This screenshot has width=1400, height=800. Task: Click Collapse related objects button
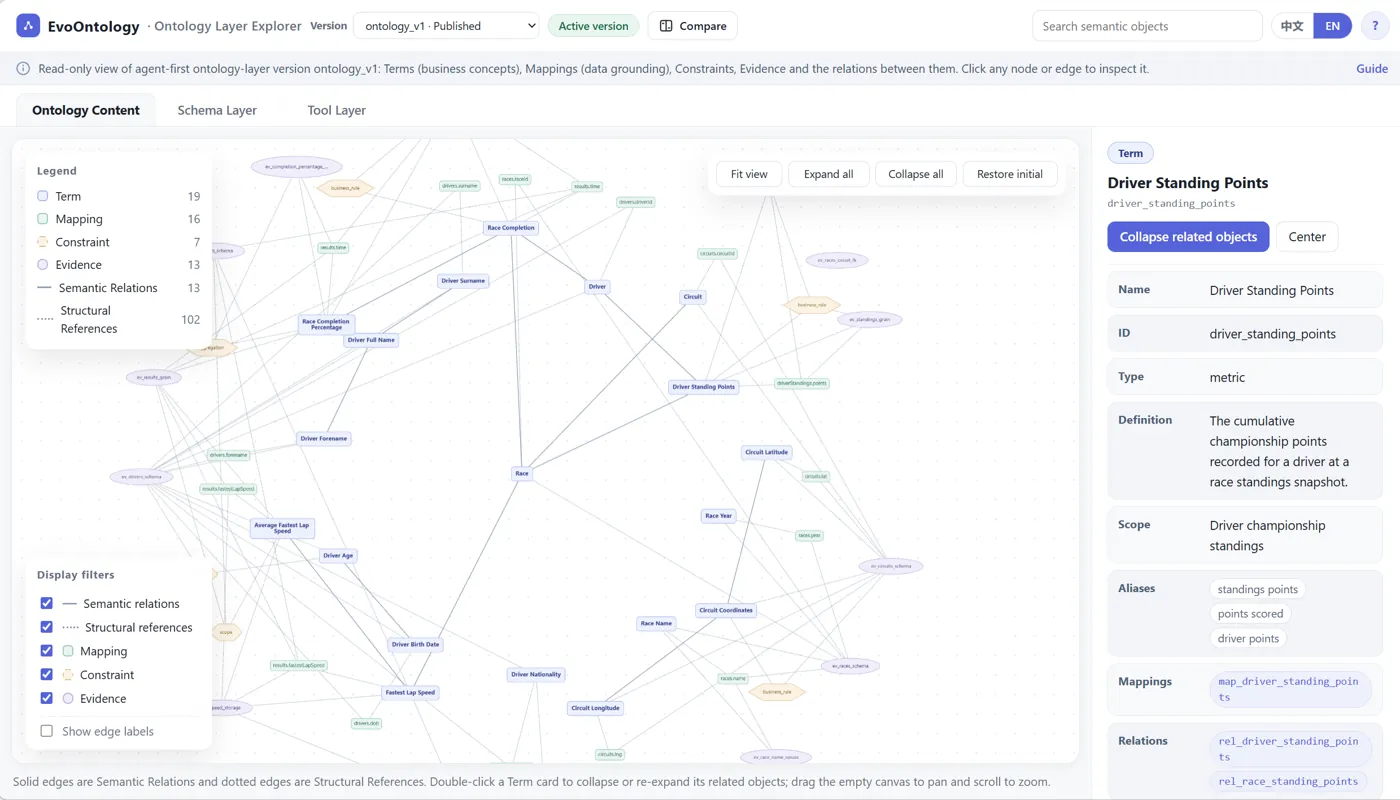point(1188,237)
